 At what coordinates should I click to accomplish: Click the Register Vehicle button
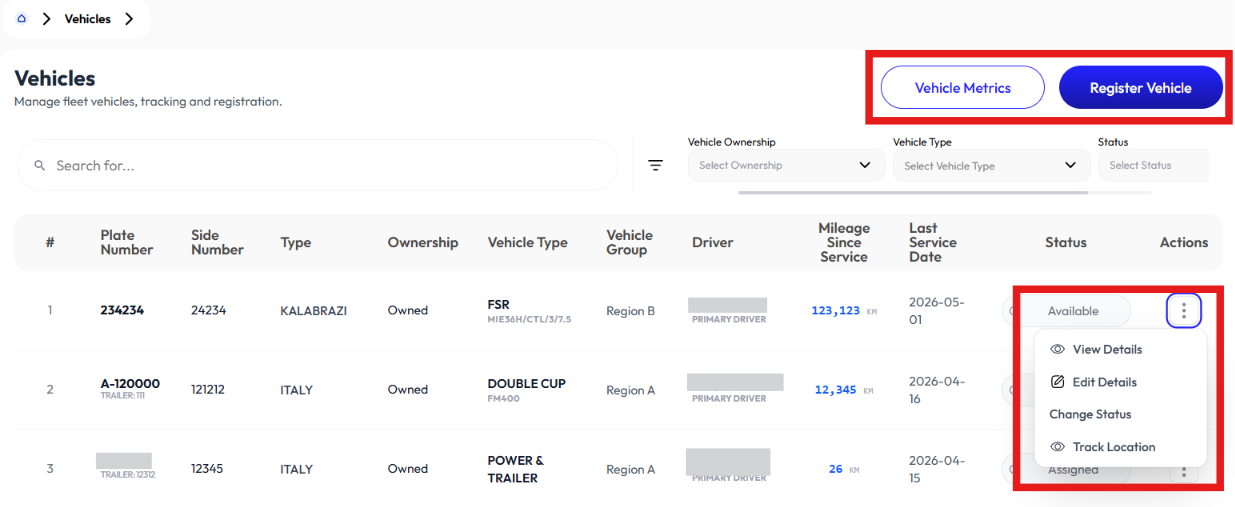click(x=1141, y=88)
